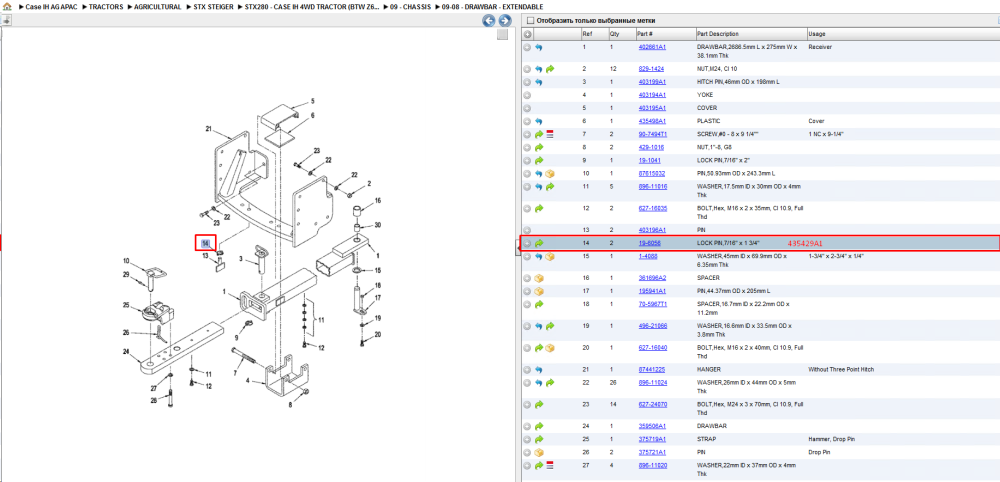
Task: Toggle the round select button for row 25 STRAP
Action: point(527,439)
